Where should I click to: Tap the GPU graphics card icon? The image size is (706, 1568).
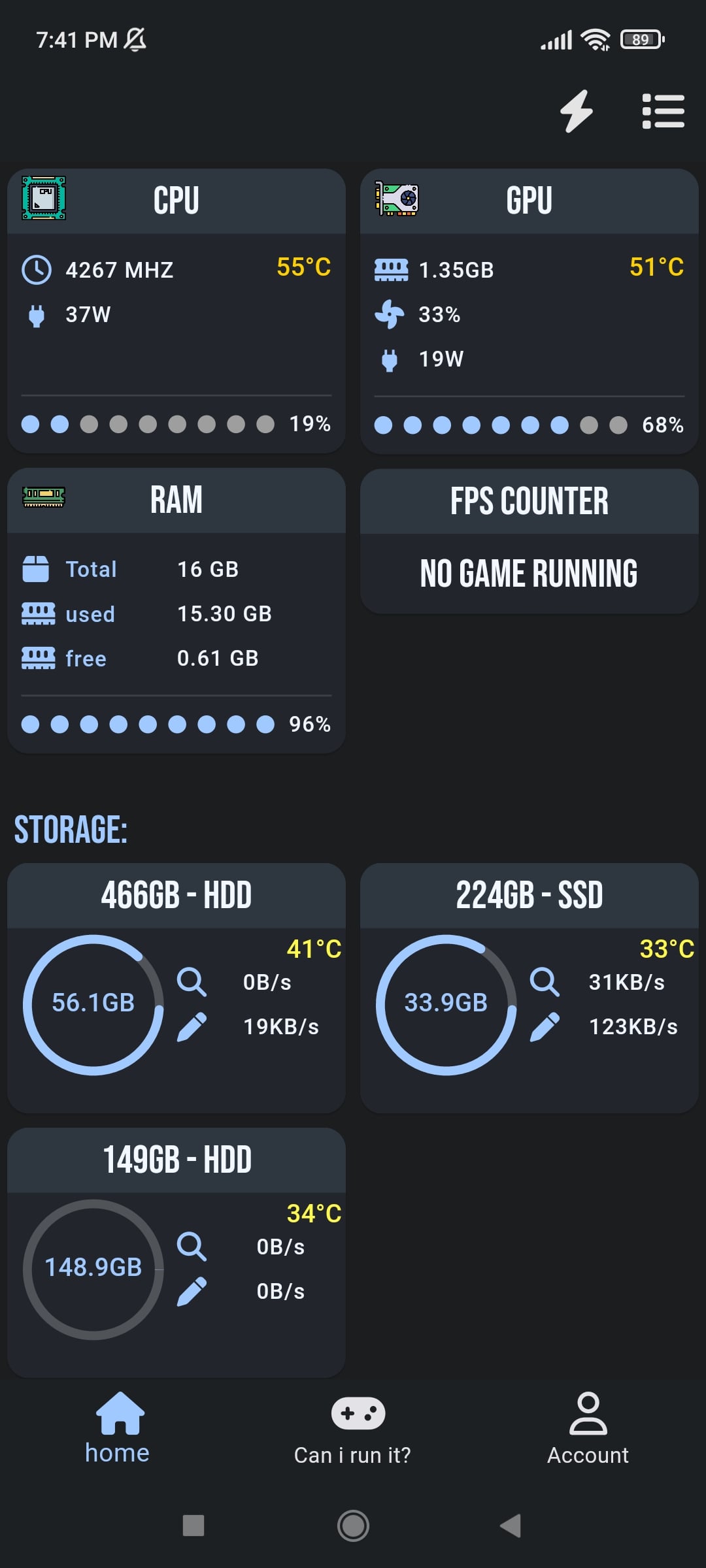(397, 199)
